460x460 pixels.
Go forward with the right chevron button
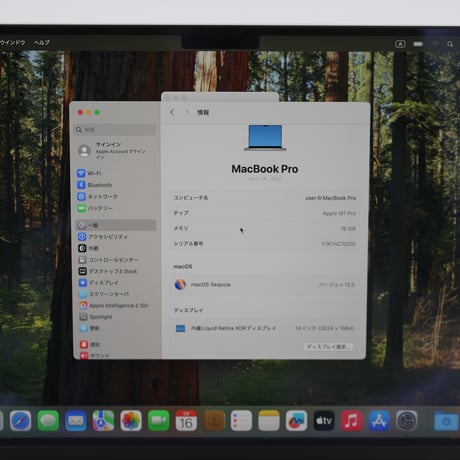[x=187, y=112]
